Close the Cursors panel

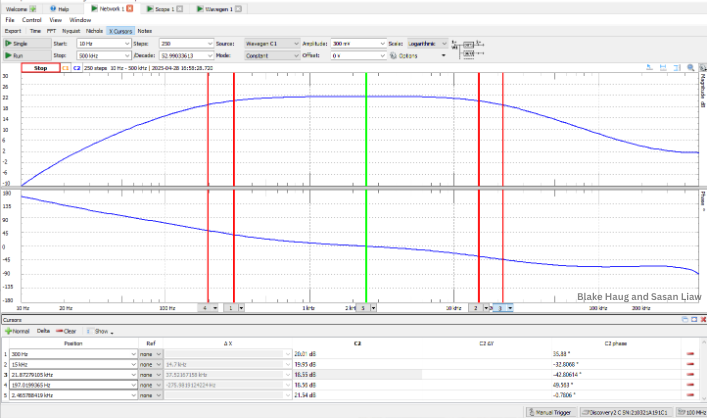tap(702, 319)
